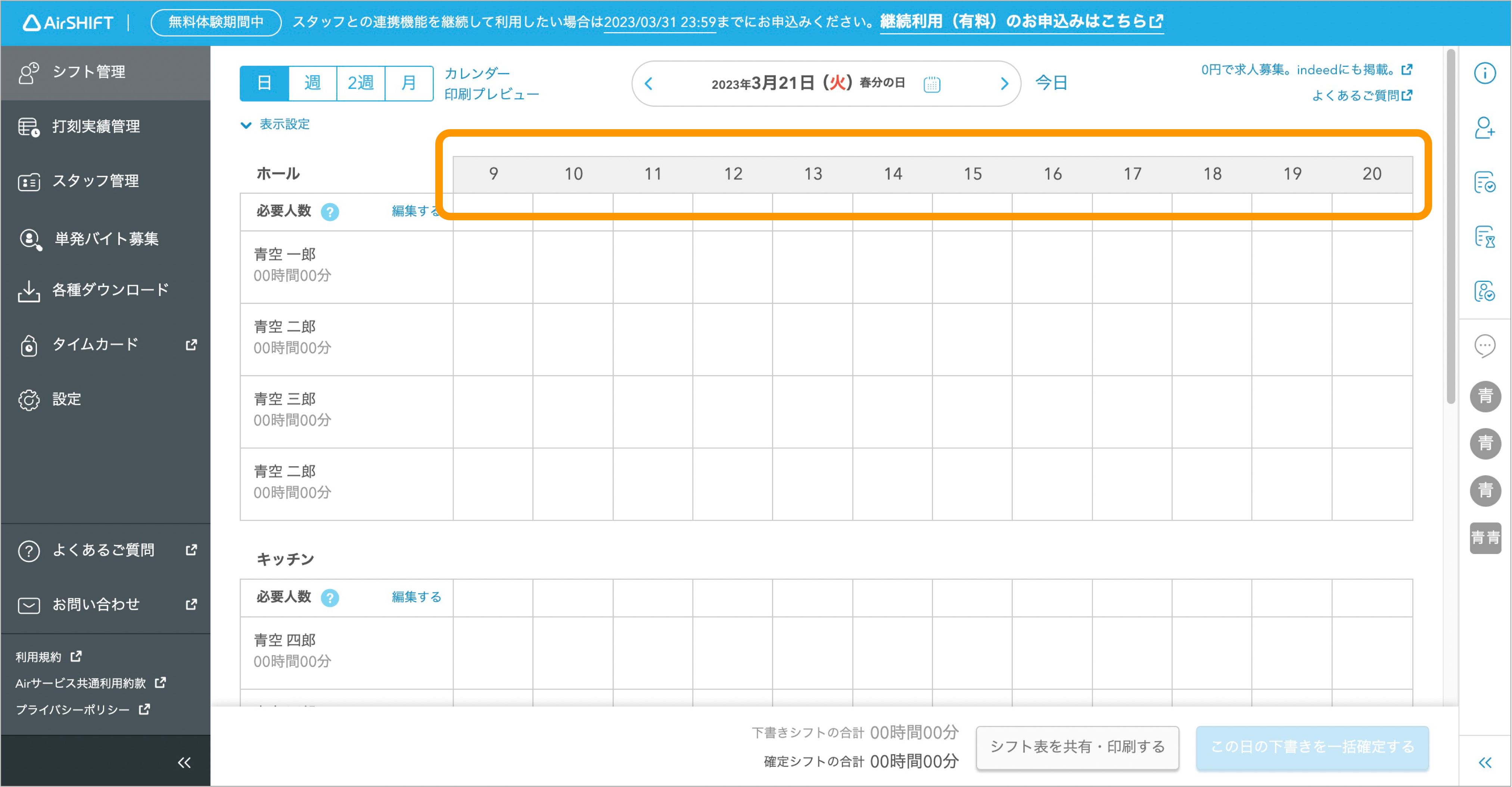Click the second 青 staff avatar

tap(1485, 444)
